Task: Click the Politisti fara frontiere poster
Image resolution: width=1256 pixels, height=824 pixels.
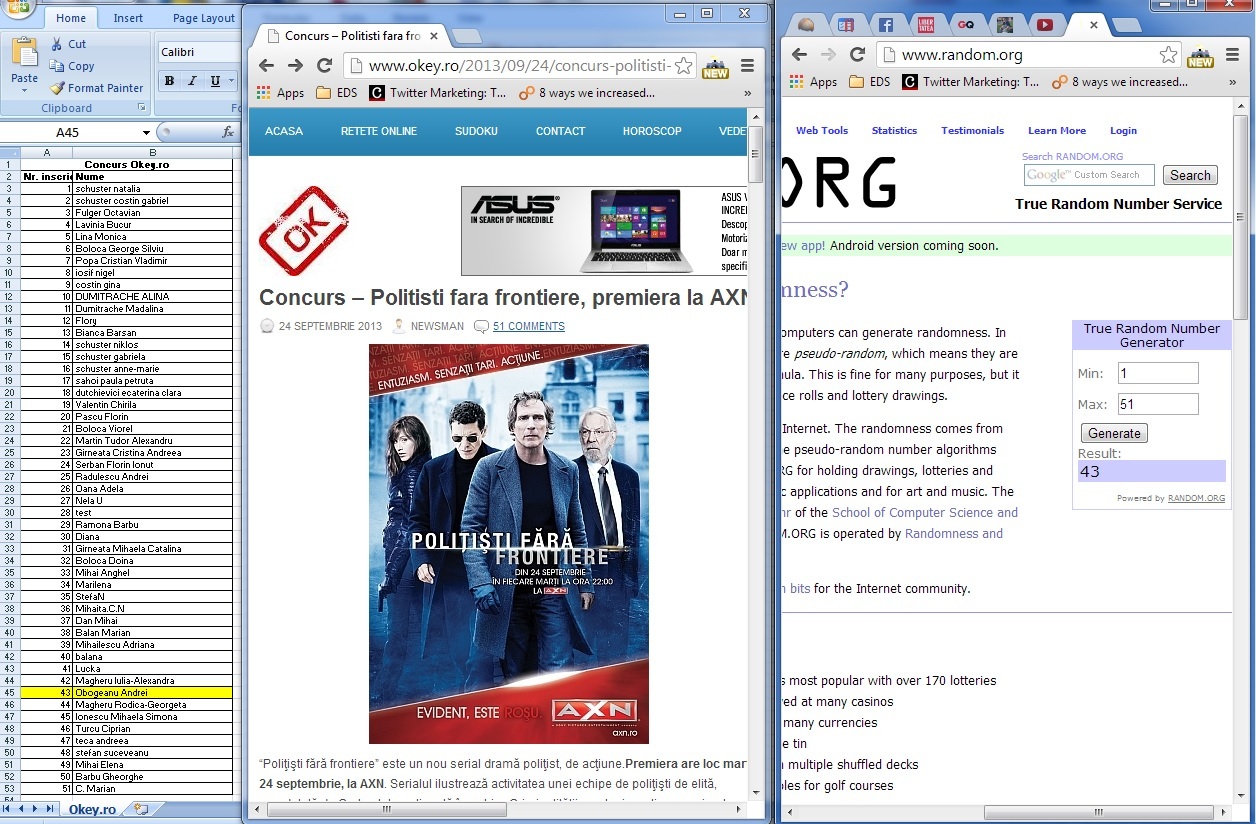Action: (x=509, y=544)
